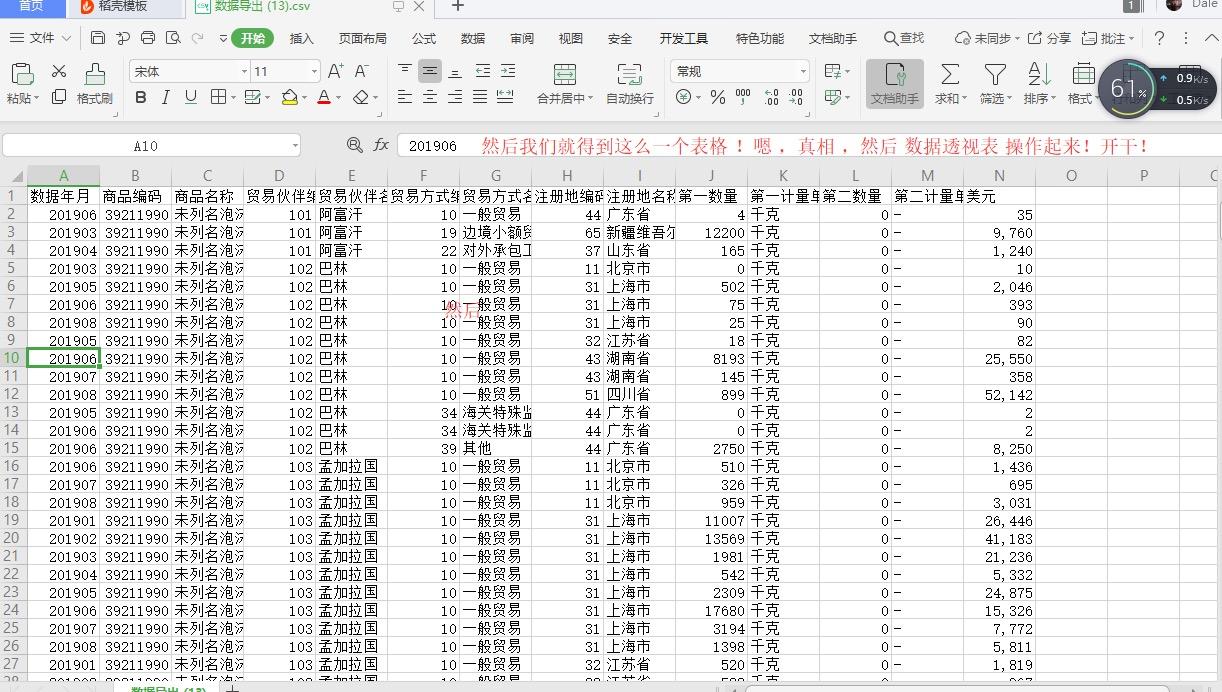Open the File (文件) menu dropdown

pos(41,38)
